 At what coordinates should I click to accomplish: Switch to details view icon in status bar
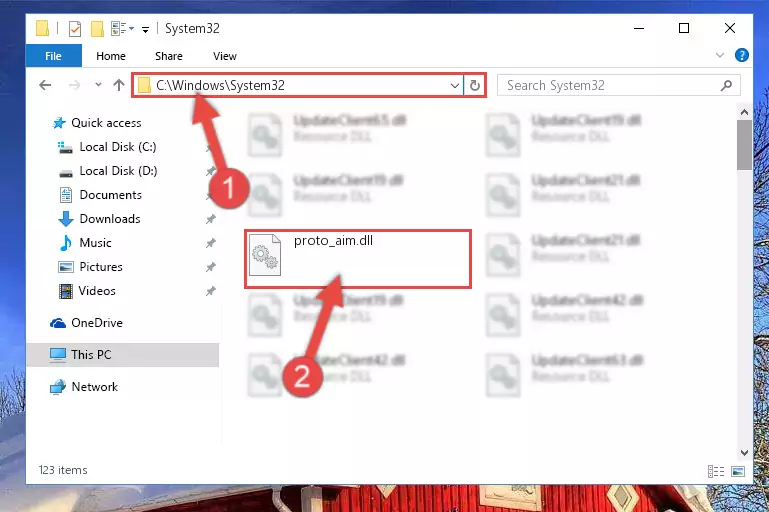pos(716,471)
